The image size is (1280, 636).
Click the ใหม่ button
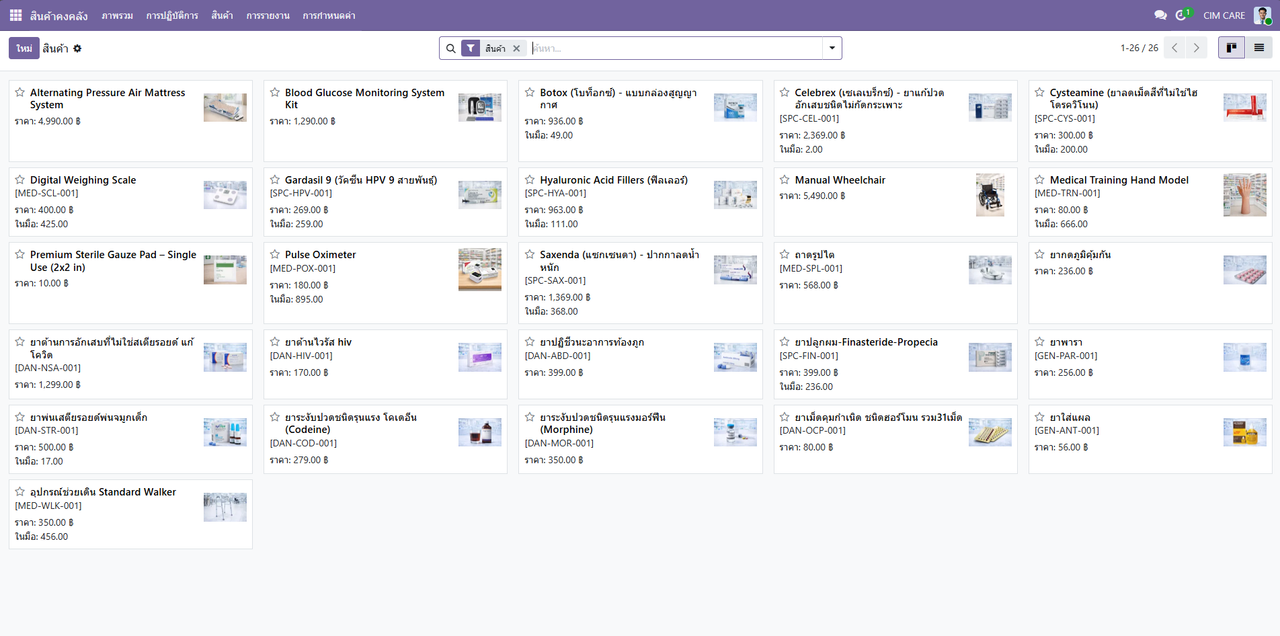pos(24,48)
